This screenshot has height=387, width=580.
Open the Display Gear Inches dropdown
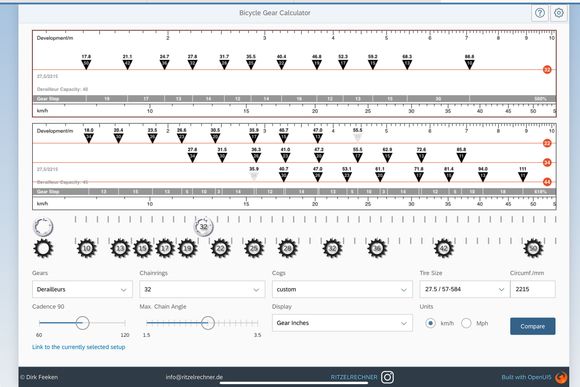tap(342, 323)
